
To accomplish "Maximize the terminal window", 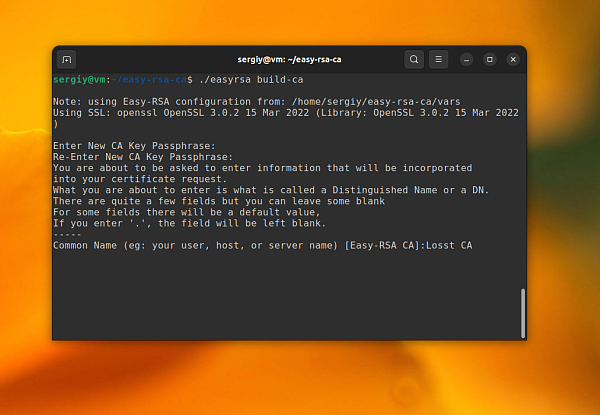I will (x=490, y=60).
